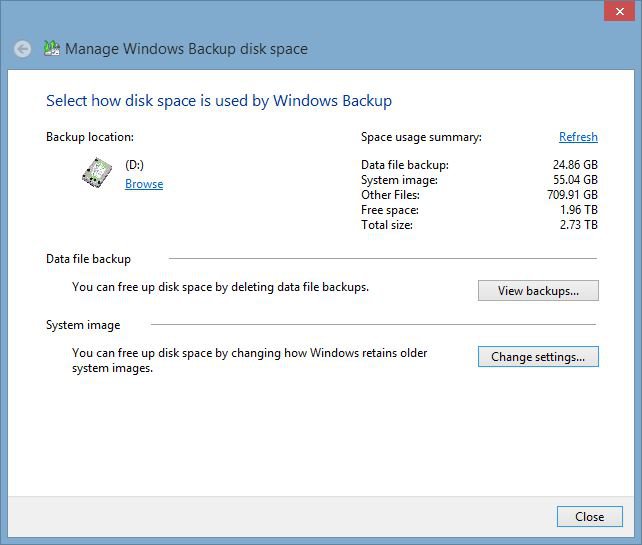The image size is (642, 545).
Task: Click the Close button
Action: pos(590,517)
